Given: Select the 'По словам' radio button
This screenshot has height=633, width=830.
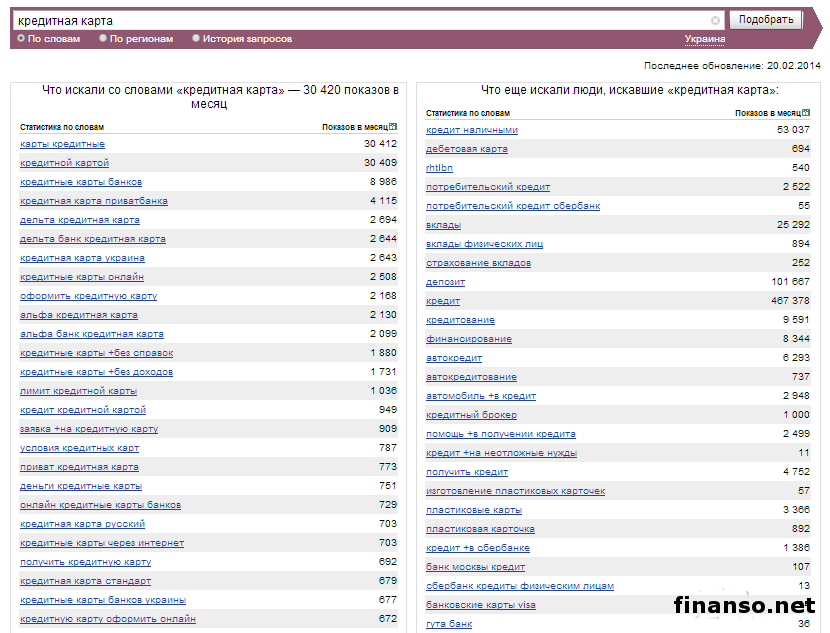Looking at the screenshot, I should pyautogui.click(x=21, y=39).
